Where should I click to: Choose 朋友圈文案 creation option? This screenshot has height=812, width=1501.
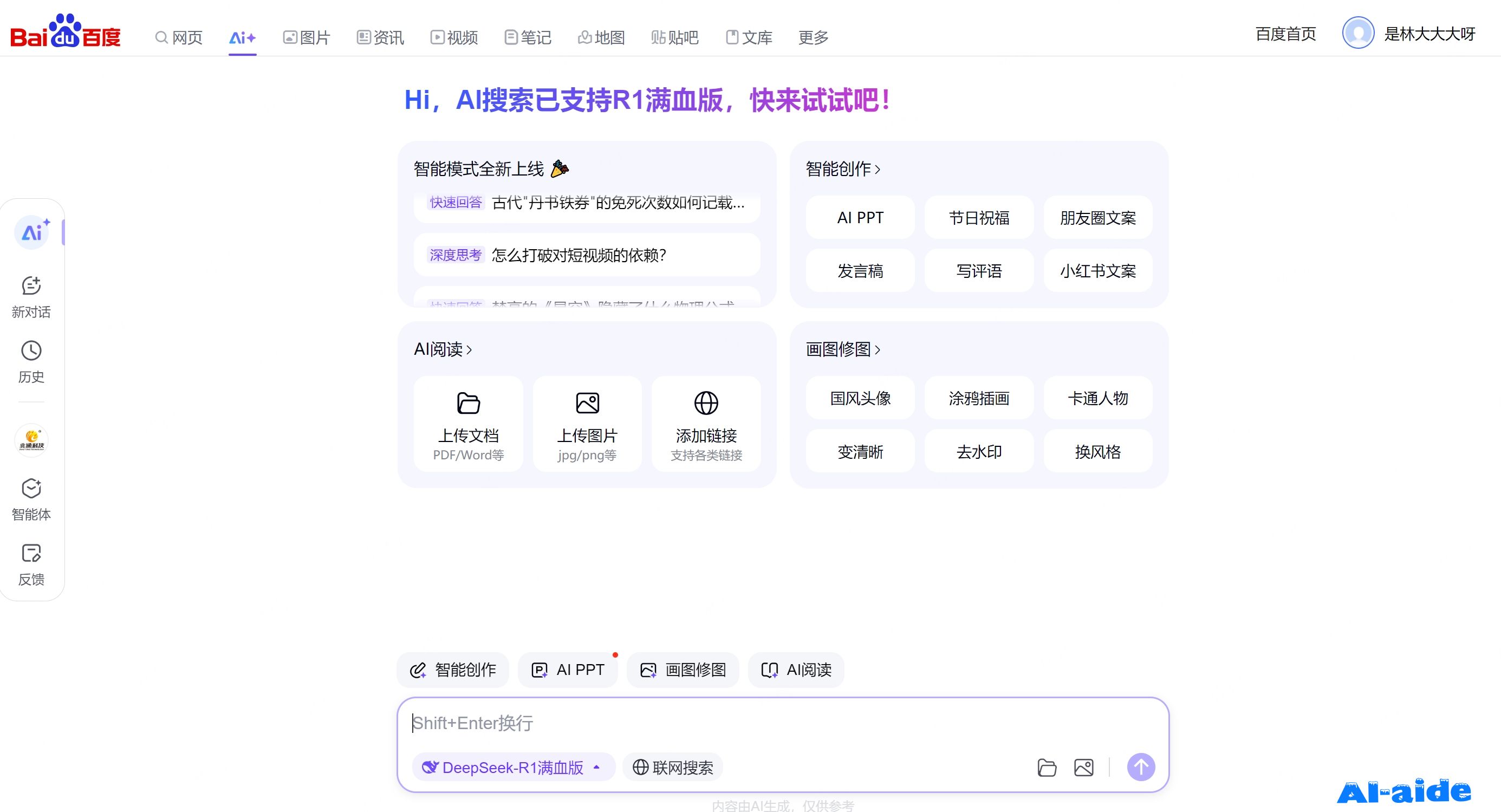click(1098, 217)
